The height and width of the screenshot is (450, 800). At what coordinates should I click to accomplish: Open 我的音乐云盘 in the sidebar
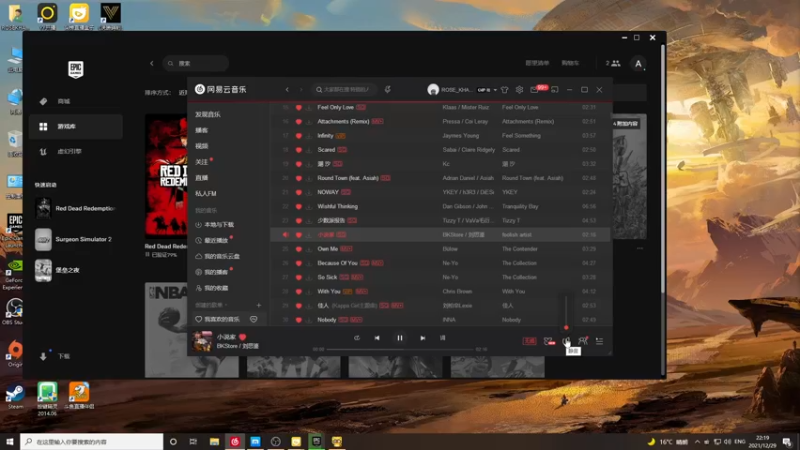[x=221, y=256]
